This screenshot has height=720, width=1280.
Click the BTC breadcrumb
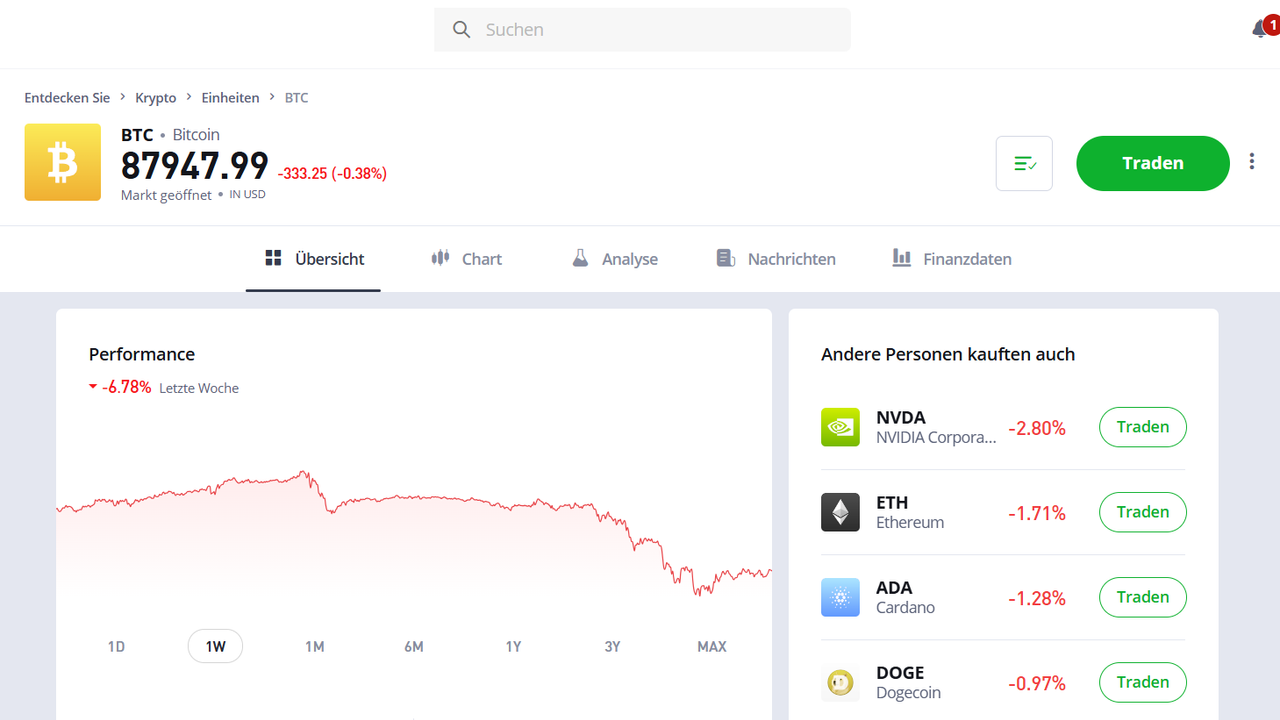(297, 98)
